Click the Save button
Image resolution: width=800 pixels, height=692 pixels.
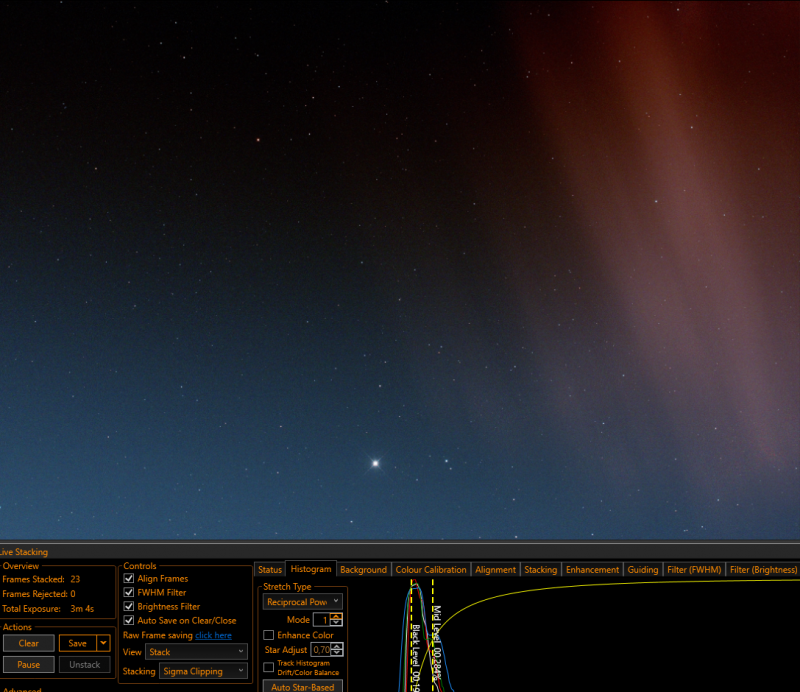pyautogui.click(x=78, y=643)
